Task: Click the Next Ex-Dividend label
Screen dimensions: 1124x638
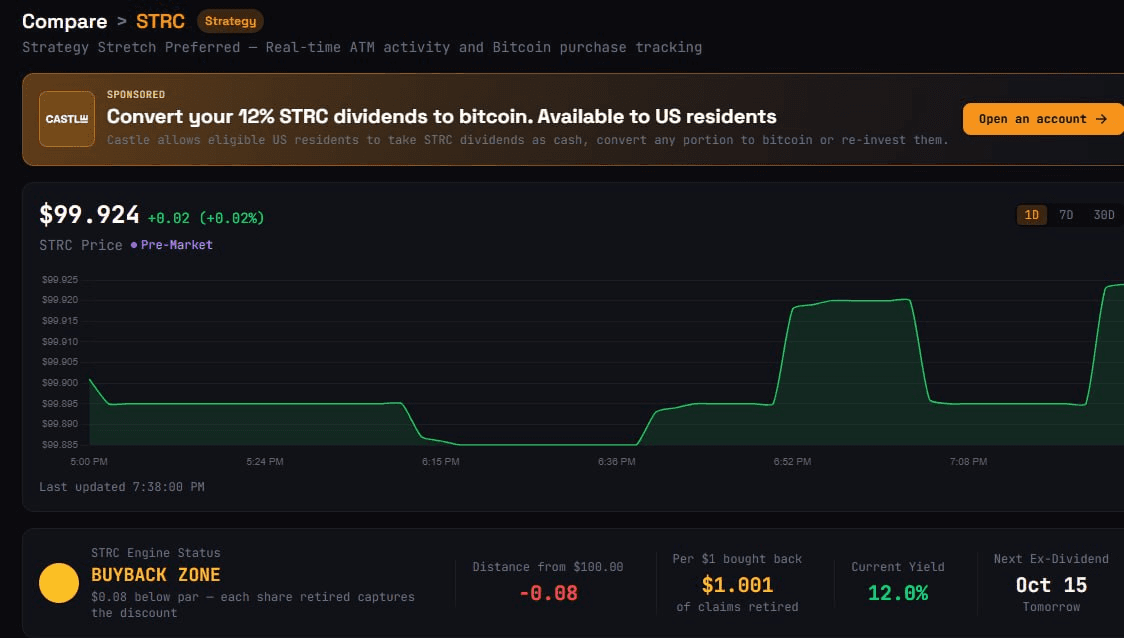Action: [x=1051, y=559]
